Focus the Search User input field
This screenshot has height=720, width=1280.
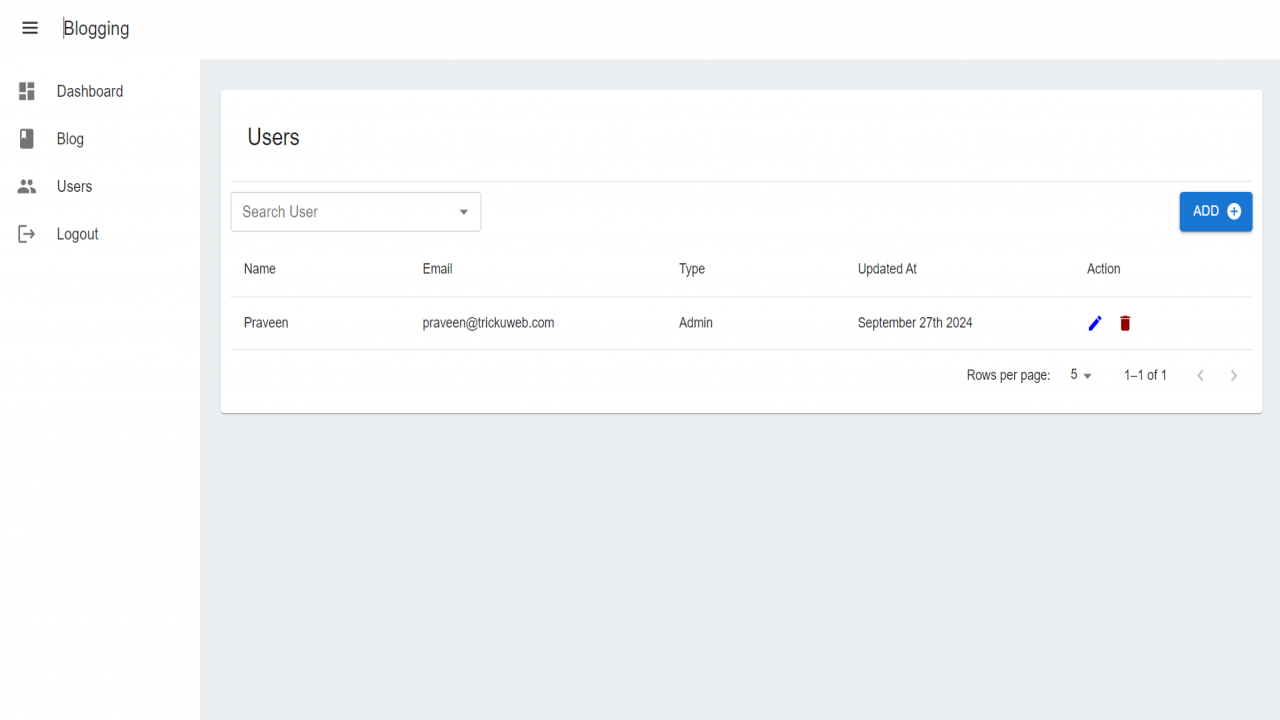coord(345,212)
